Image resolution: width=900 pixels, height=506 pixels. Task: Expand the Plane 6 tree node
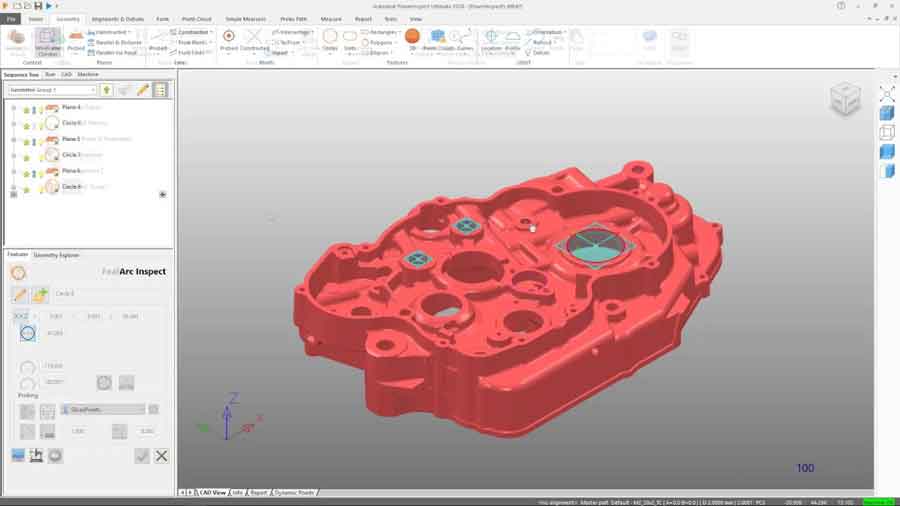pos(14,171)
